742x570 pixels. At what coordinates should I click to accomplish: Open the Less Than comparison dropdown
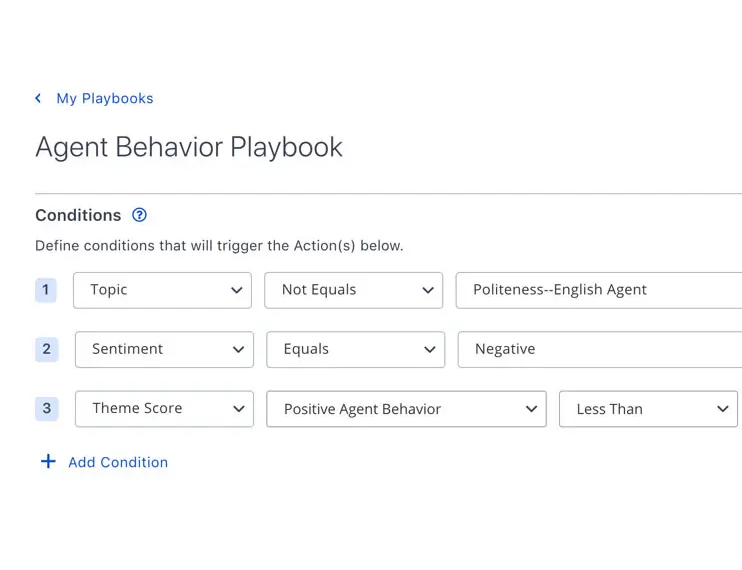click(x=648, y=408)
